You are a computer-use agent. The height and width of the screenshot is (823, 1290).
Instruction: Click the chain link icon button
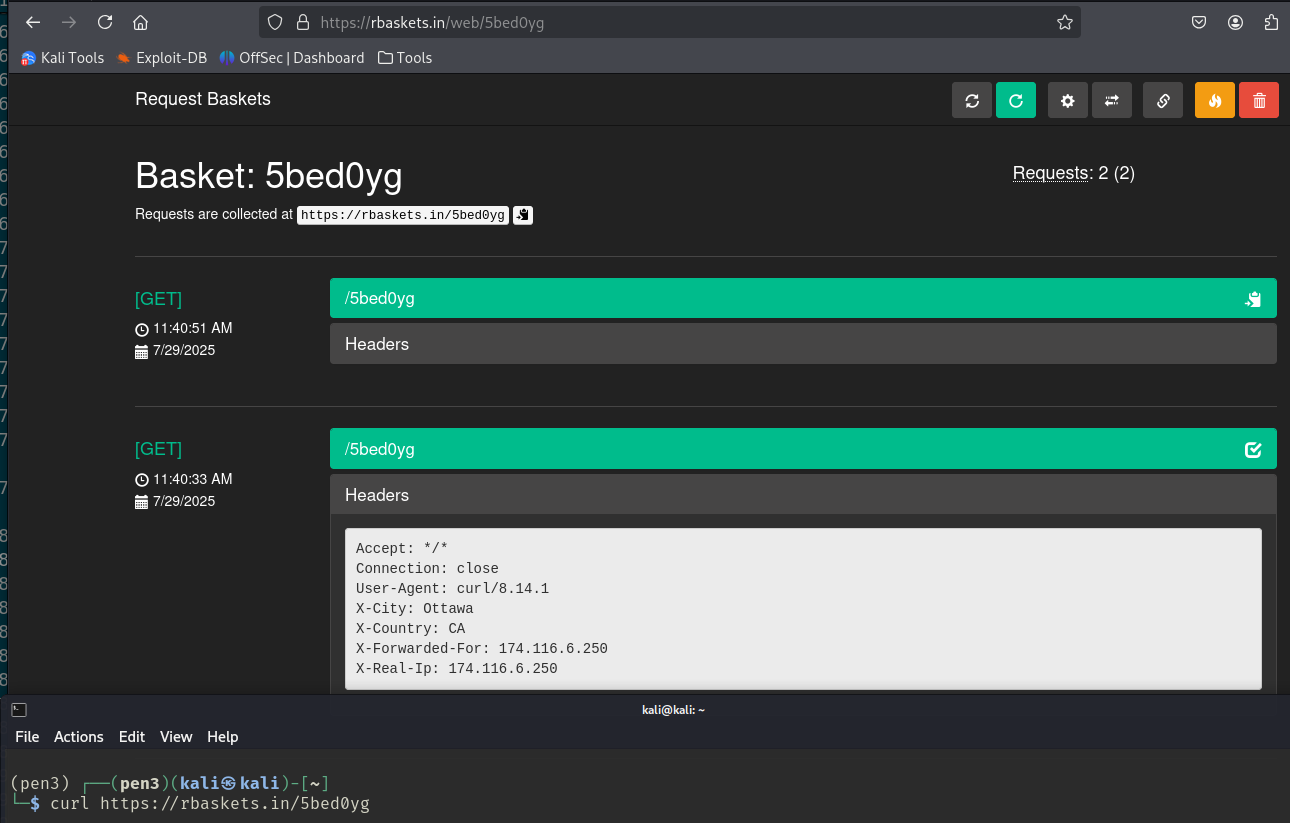coord(1162,100)
